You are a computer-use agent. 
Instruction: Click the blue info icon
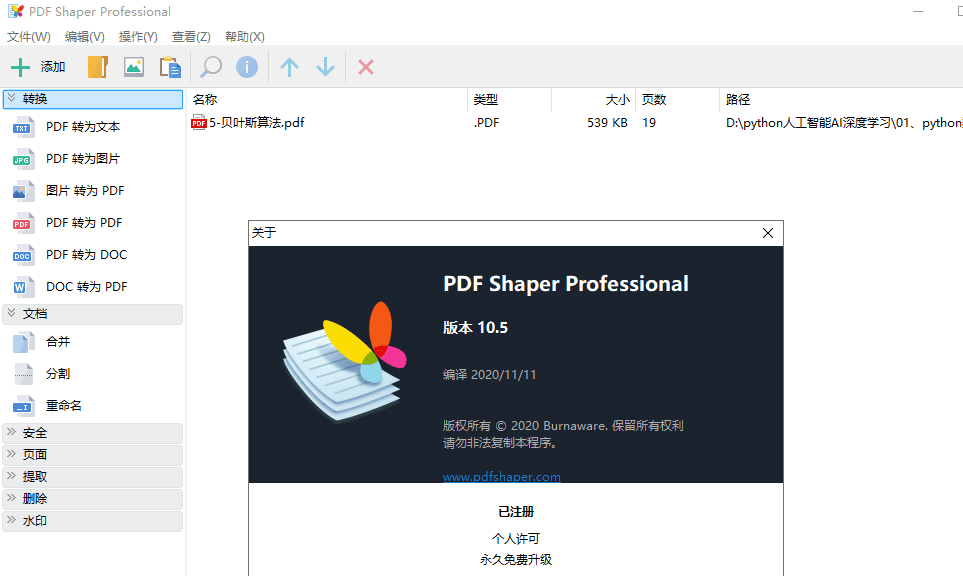247,67
